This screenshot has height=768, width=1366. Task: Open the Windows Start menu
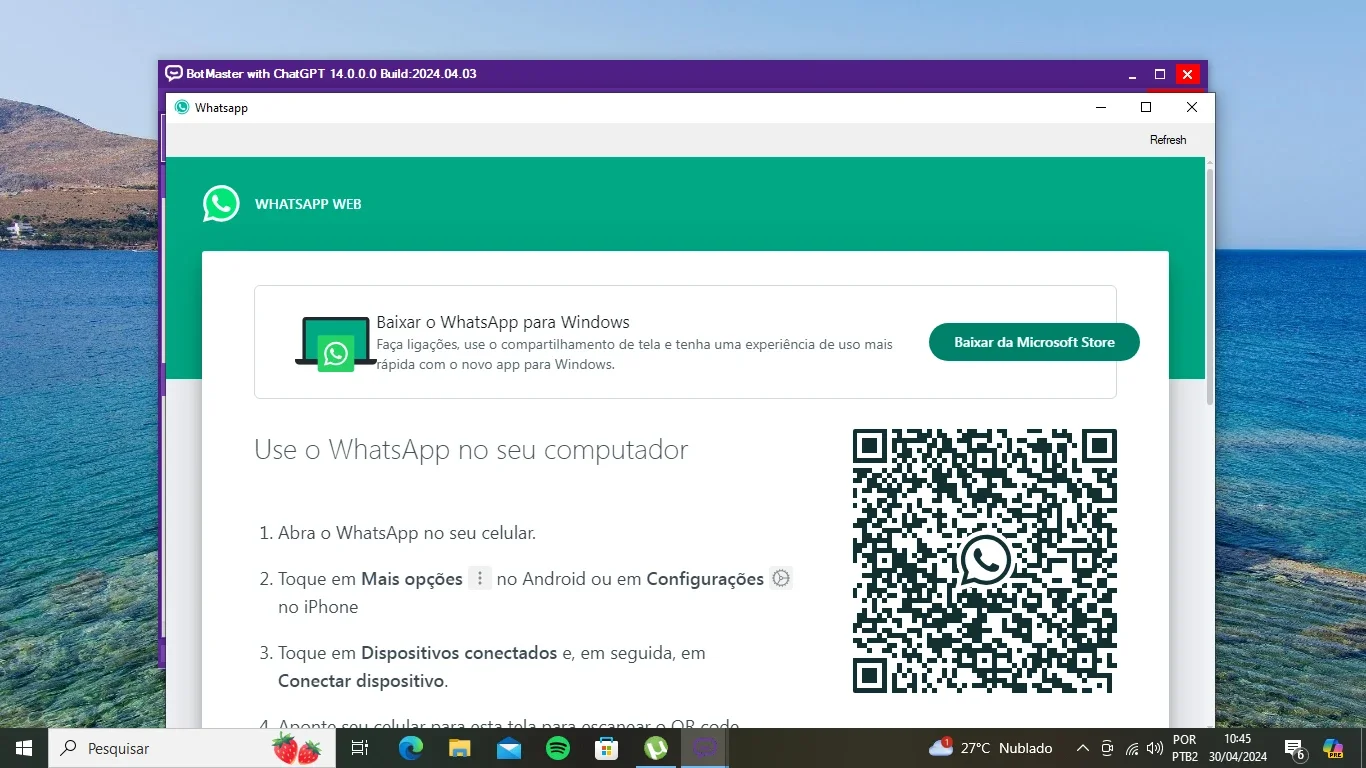pos(23,748)
